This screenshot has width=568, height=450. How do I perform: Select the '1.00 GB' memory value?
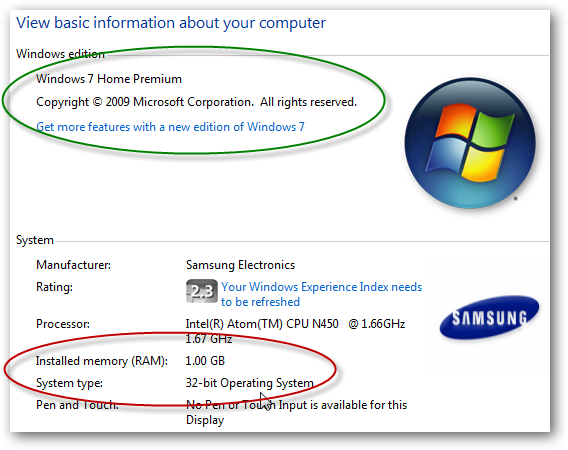pyautogui.click(x=205, y=361)
